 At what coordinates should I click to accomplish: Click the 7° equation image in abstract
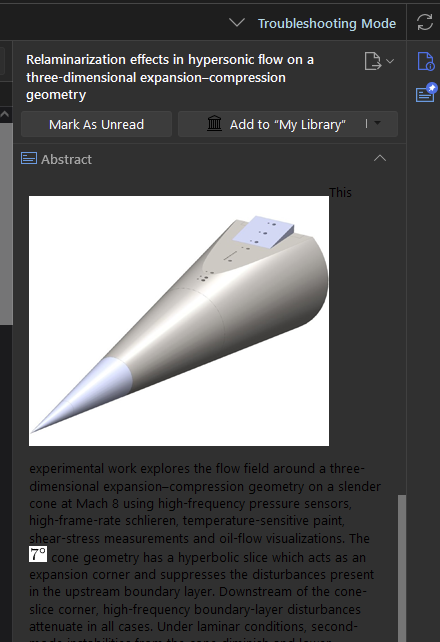click(x=38, y=554)
